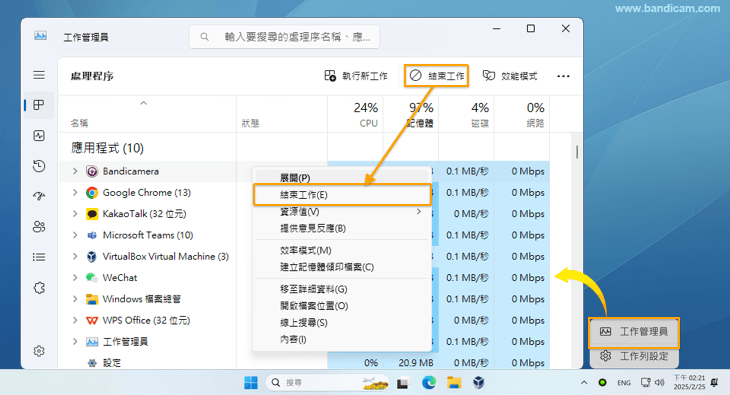Expand the KakaoTalk (32 位元) process row
The width and height of the screenshot is (730, 395).
coord(75,214)
